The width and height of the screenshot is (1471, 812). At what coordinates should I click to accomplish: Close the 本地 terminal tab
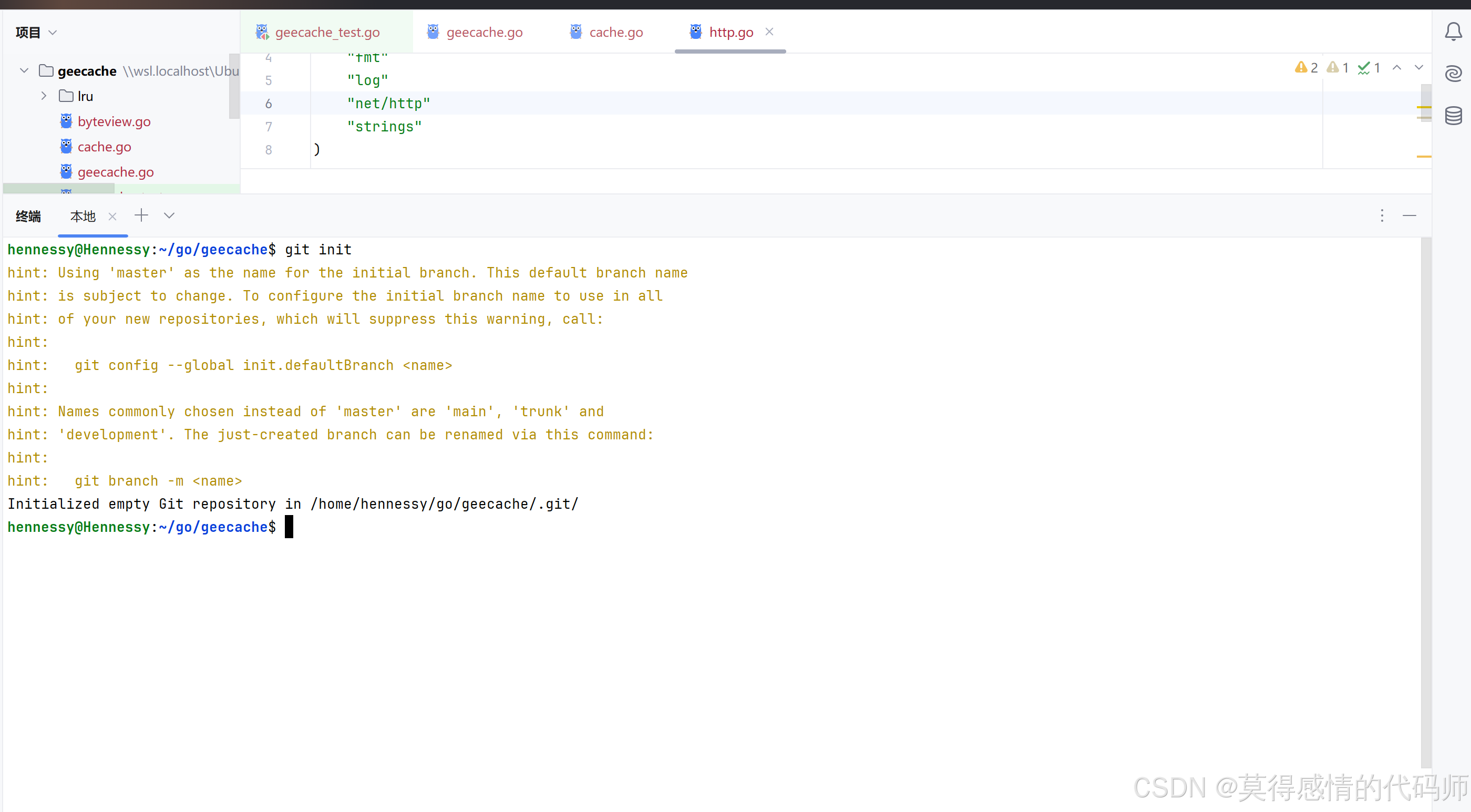click(112, 217)
